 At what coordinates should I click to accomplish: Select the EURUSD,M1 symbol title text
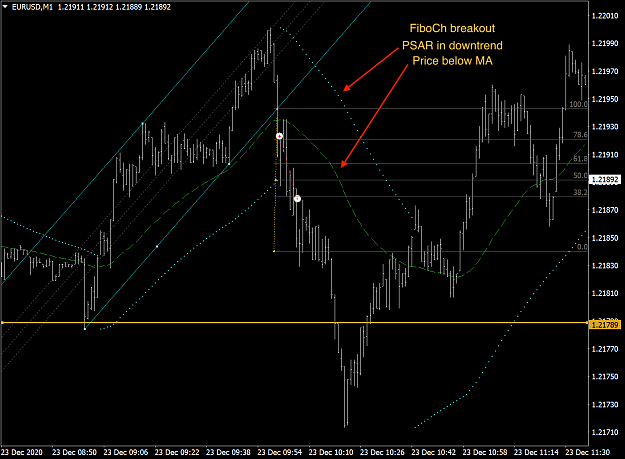[x=32, y=7]
